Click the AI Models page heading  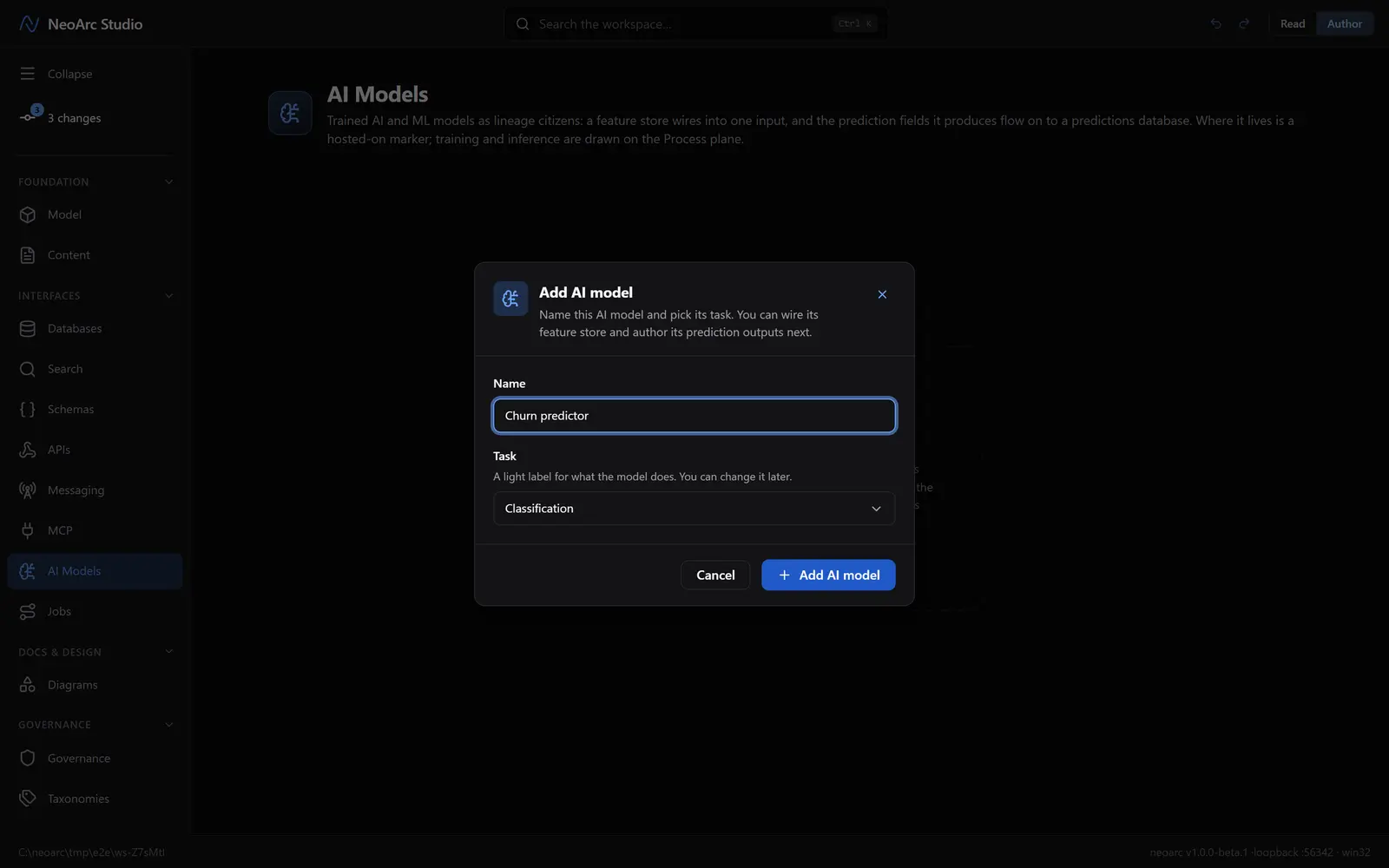378,94
